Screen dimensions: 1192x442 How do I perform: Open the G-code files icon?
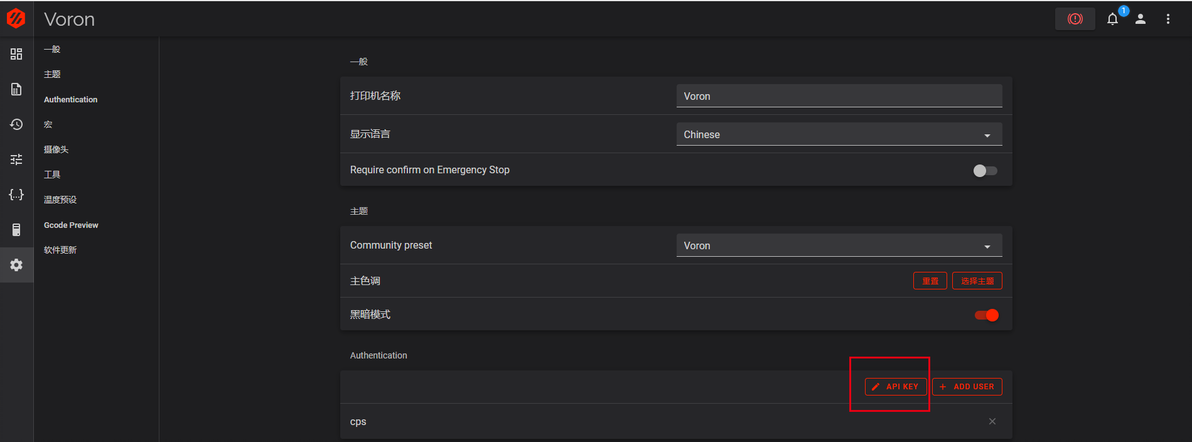(16, 89)
